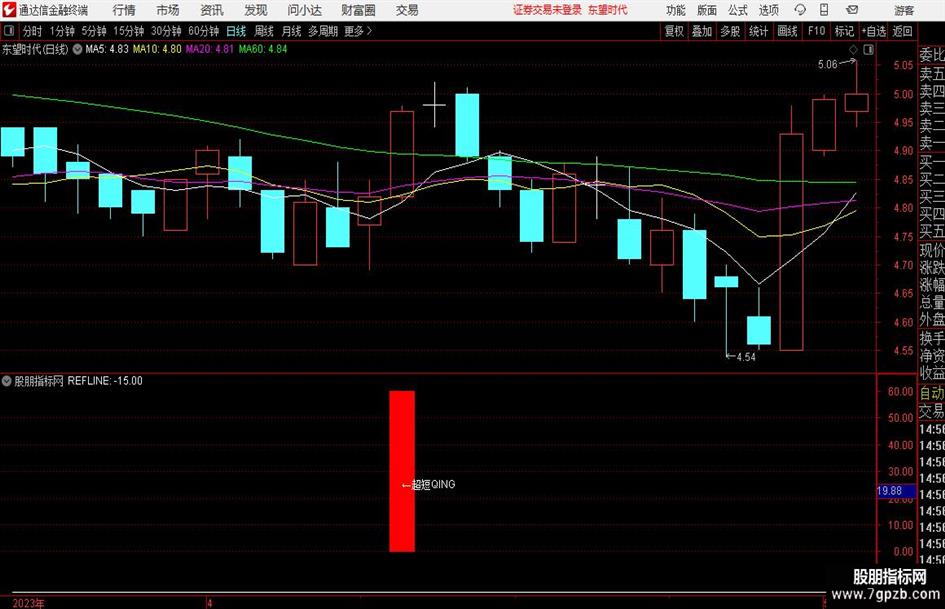This screenshot has width=945, height=609.
Task: Open the 市场 menu
Action: pos(168,10)
